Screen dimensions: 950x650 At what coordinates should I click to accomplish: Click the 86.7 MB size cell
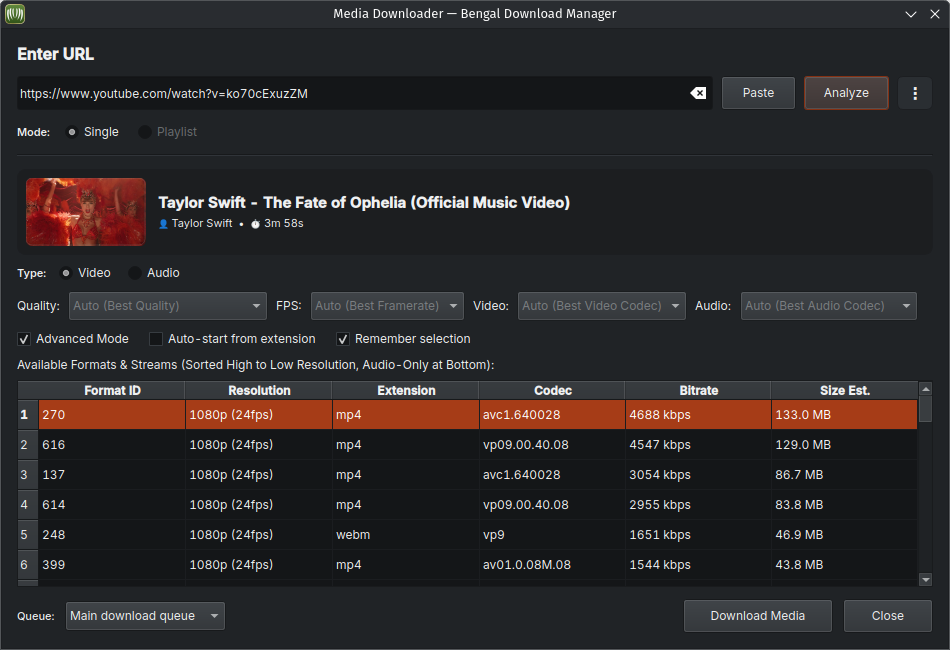pos(845,475)
